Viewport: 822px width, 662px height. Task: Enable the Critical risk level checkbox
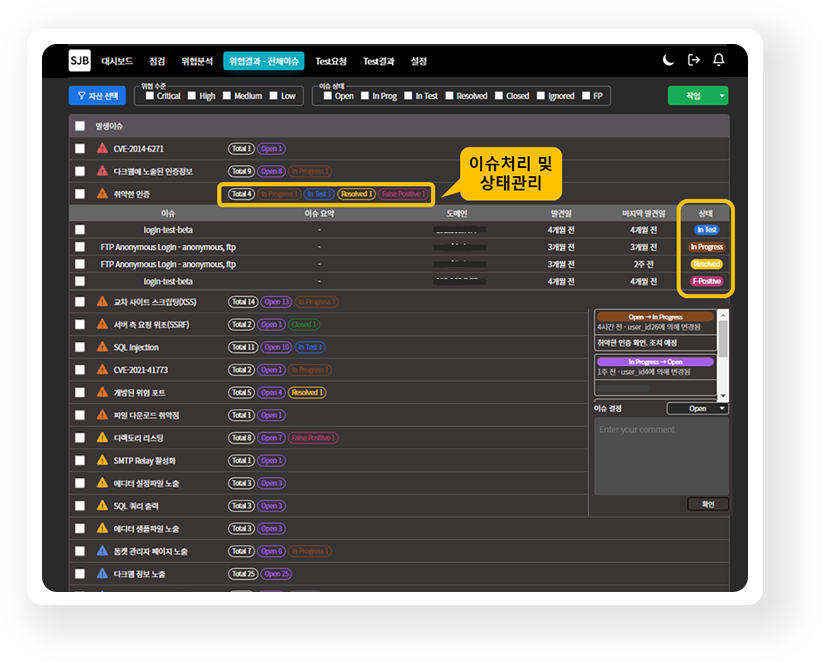pos(149,96)
